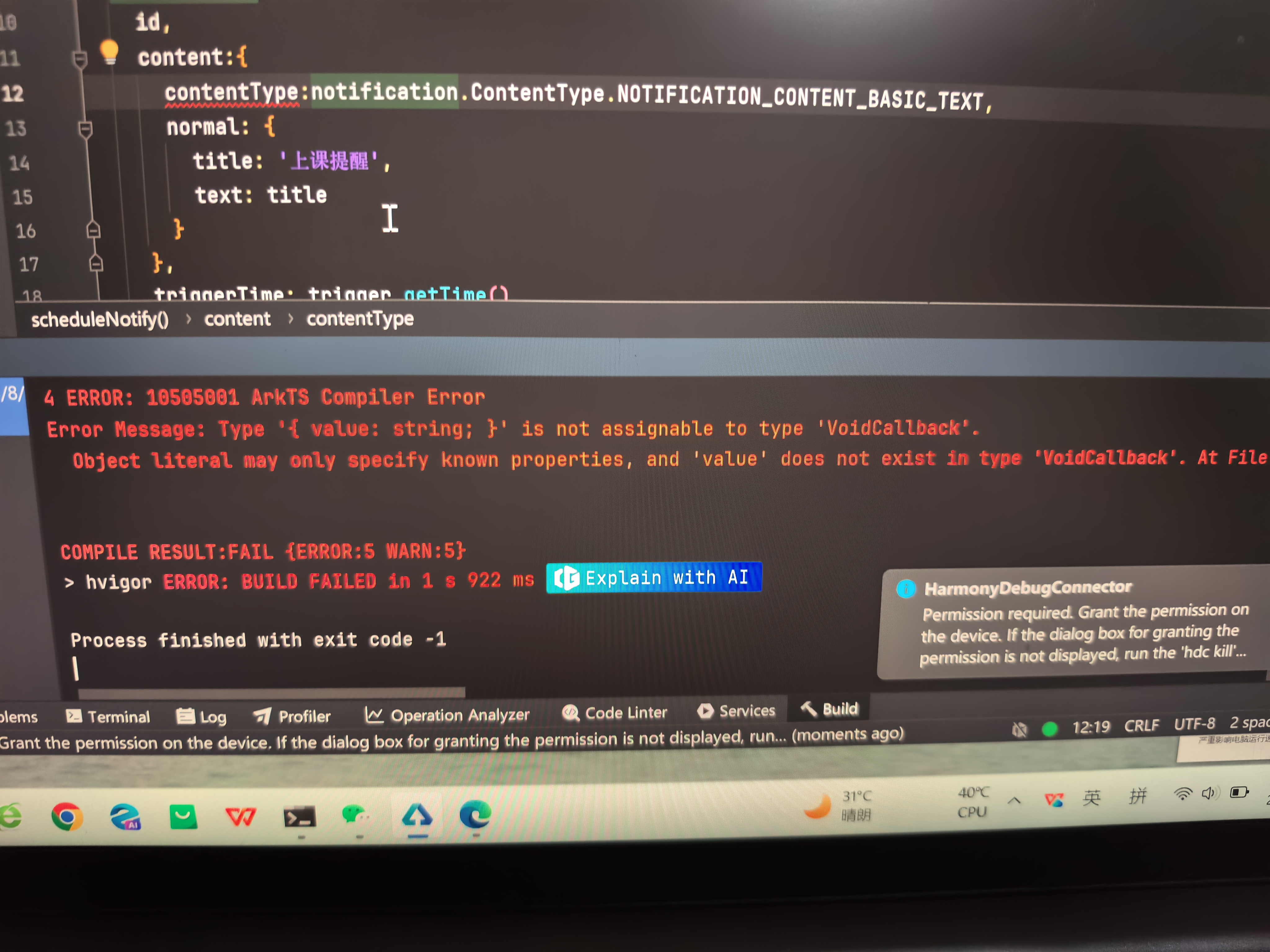Click the Process finished with exit code line
This screenshot has height=952, width=1270.
(x=258, y=640)
